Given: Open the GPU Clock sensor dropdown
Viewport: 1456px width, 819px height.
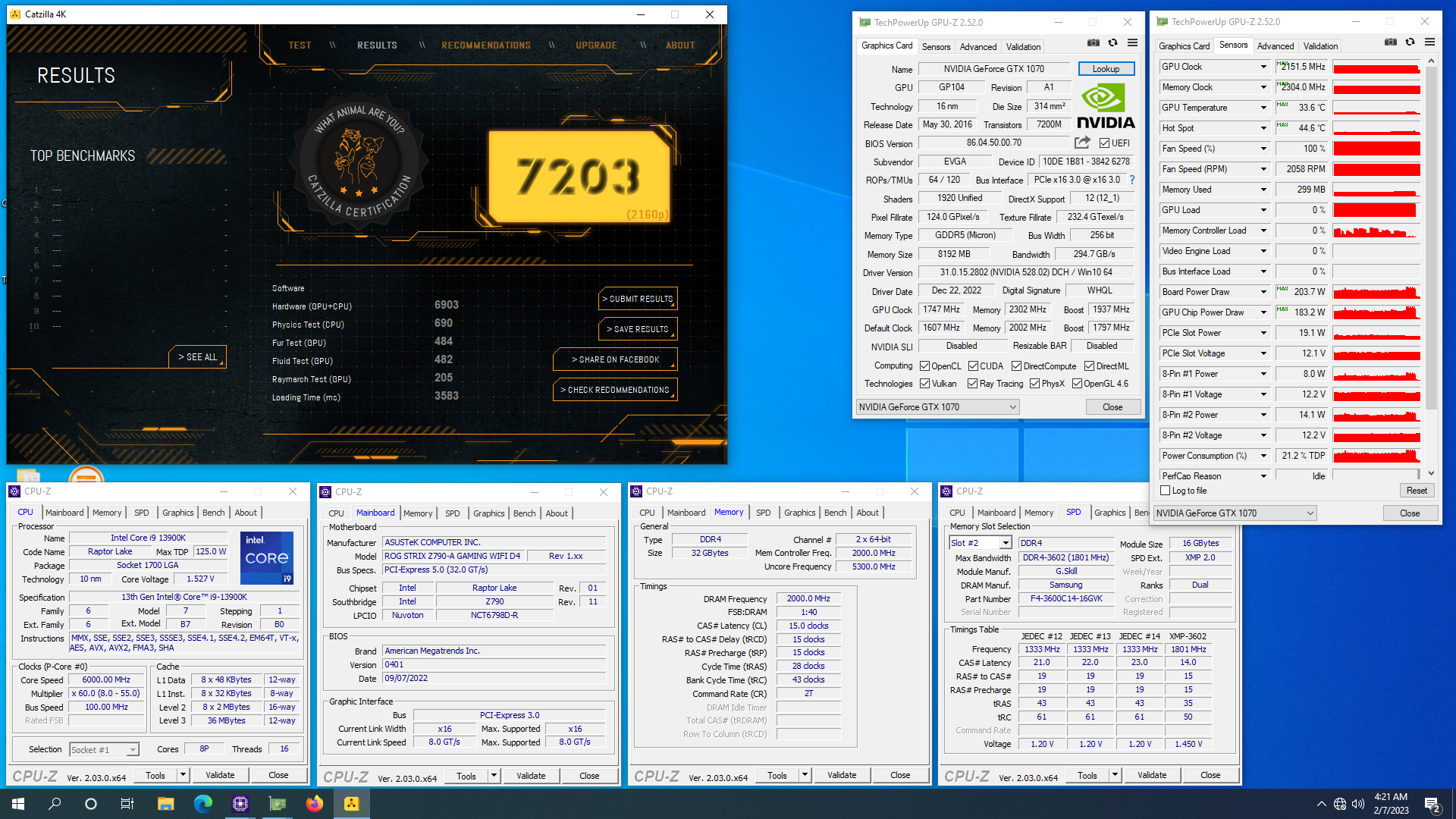Looking at the screenshot, I should 1263,67.
